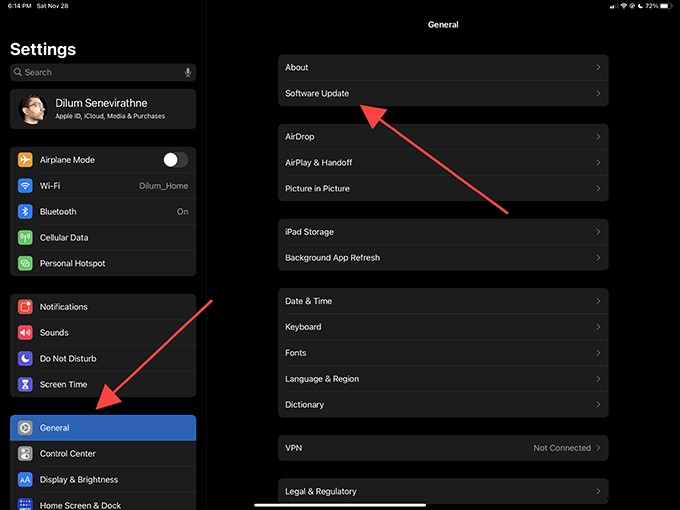Tap the Bluetooth icon in sidebar

(25, 212)
